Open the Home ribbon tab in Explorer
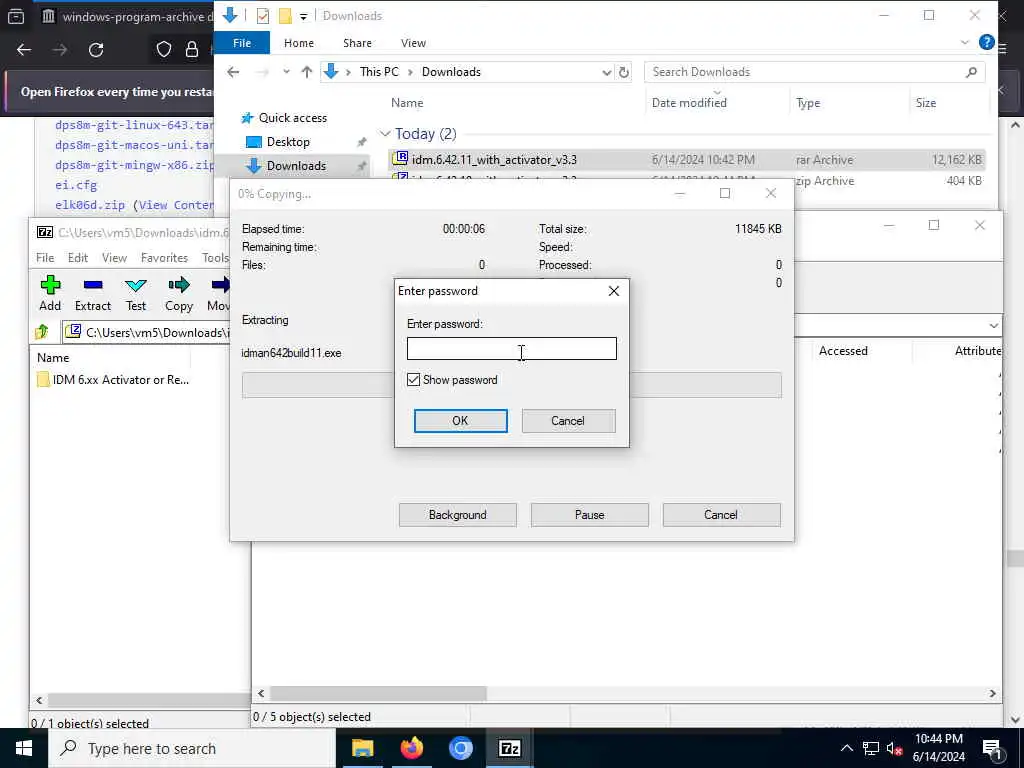Image resolution: width=1024 pixels, height=768 pixels. (298, 42)
